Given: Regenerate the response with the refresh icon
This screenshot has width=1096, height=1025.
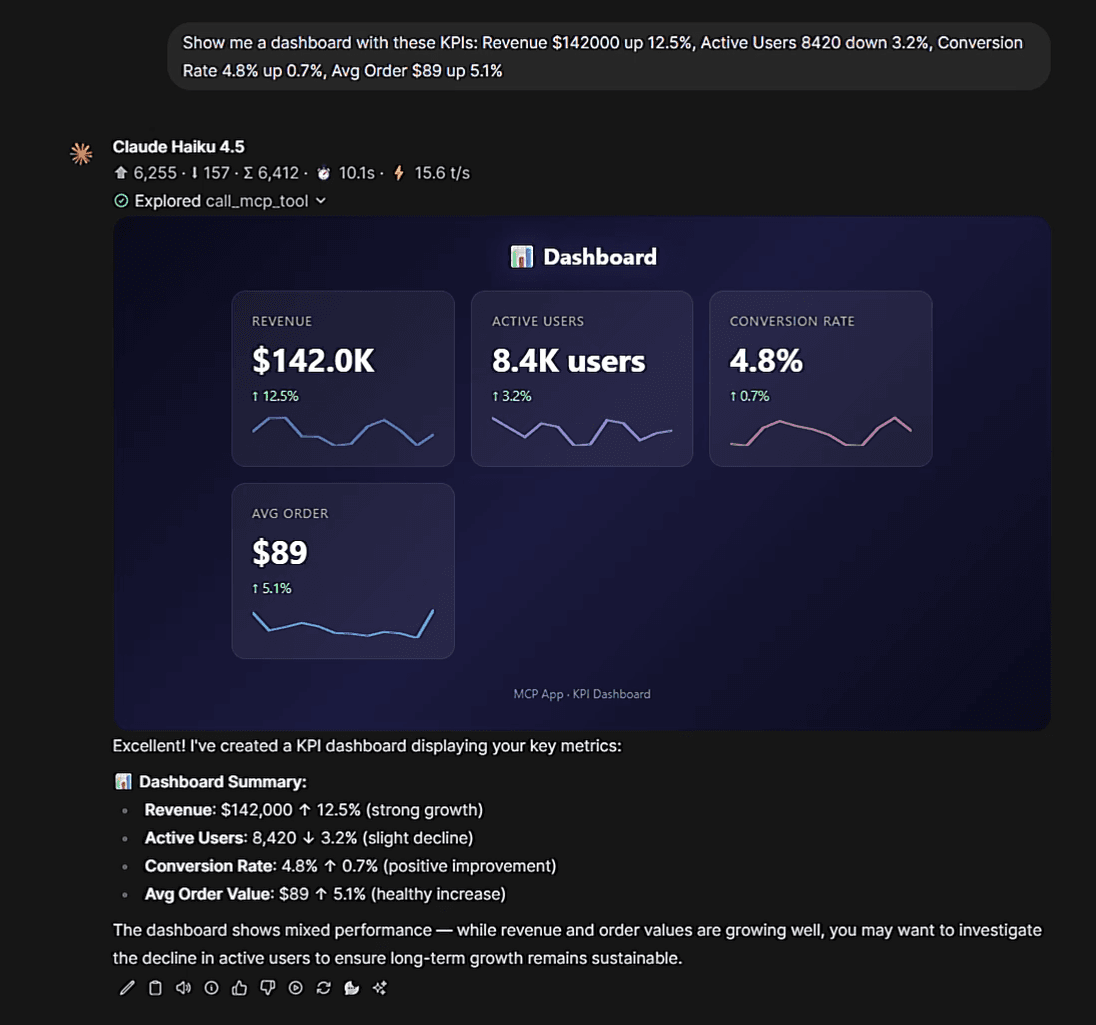Looking at the screenshot, I should pos(324,988).
